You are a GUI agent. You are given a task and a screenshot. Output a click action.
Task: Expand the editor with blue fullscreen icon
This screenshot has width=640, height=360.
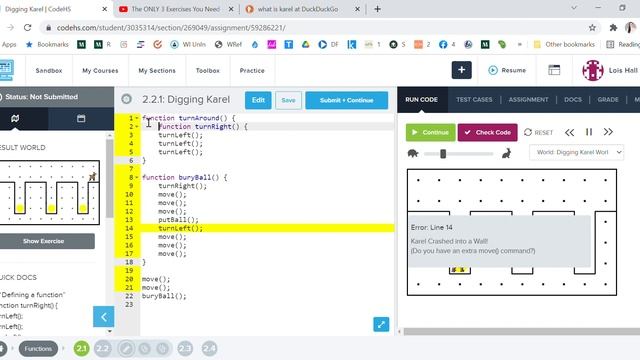tap(381, 324)
